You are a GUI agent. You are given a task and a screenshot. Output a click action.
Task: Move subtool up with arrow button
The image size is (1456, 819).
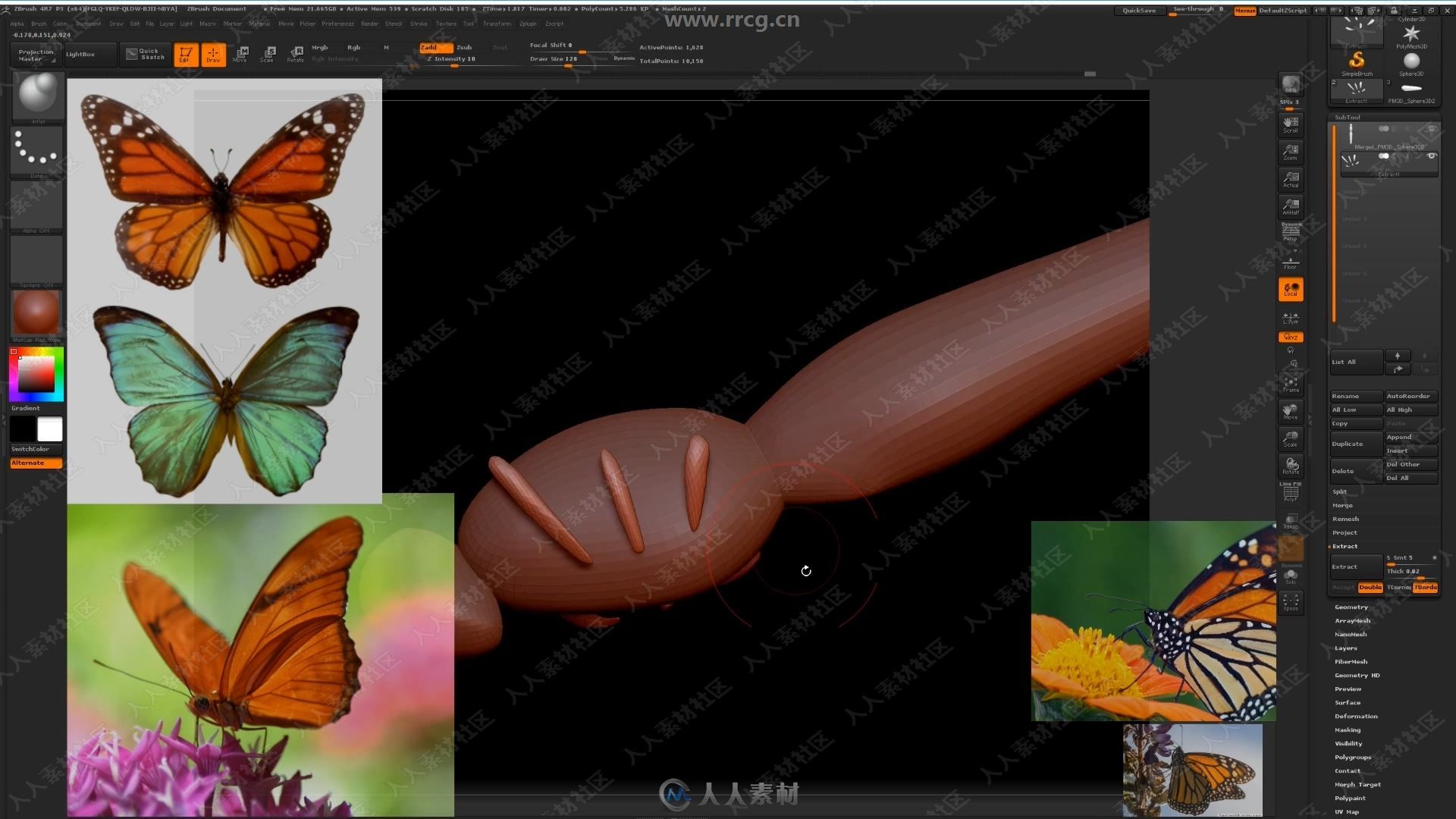(1398, 356)
